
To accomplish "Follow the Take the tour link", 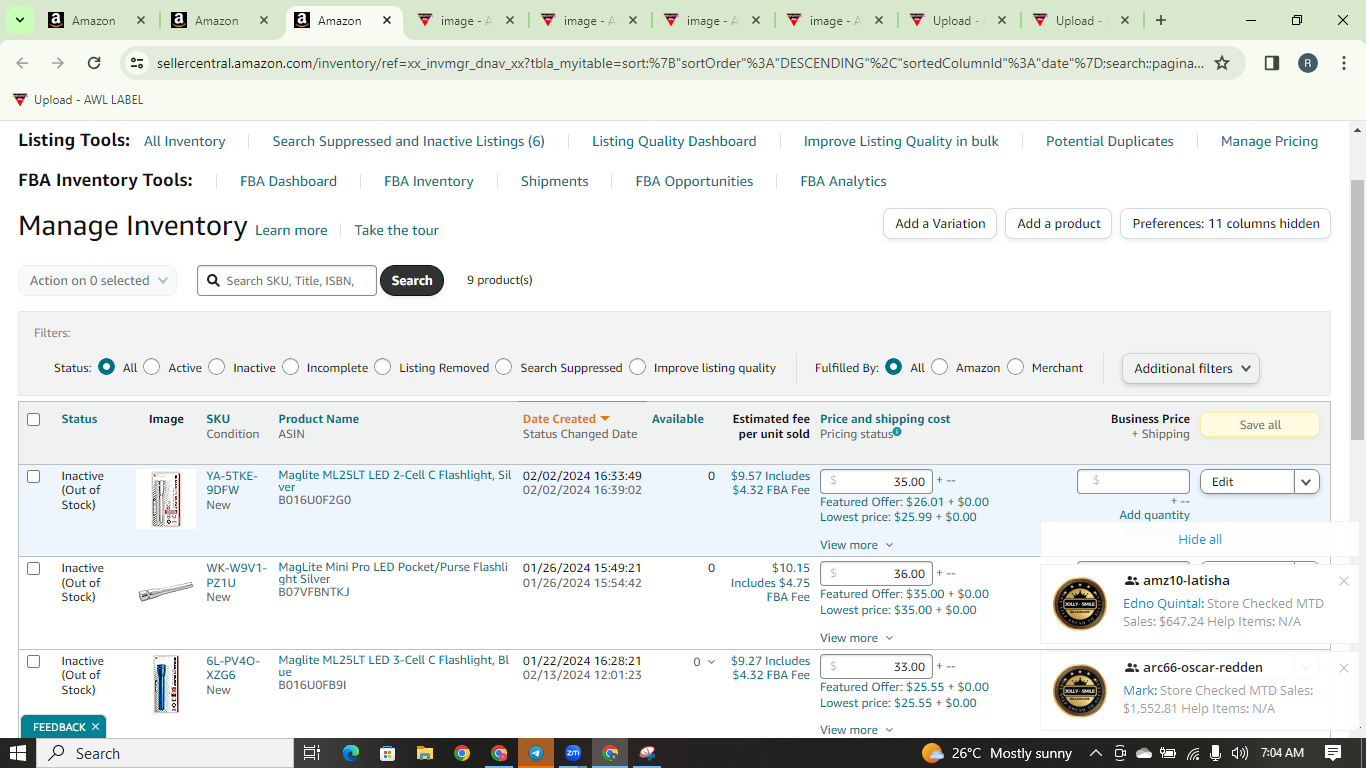I will click(397, 230).
